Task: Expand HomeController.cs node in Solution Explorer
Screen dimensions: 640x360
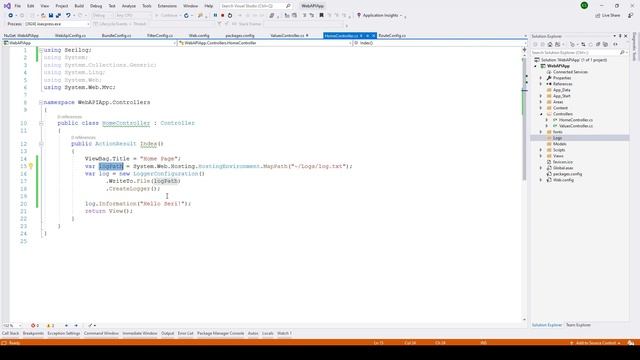Action: [x=547, y=120]
